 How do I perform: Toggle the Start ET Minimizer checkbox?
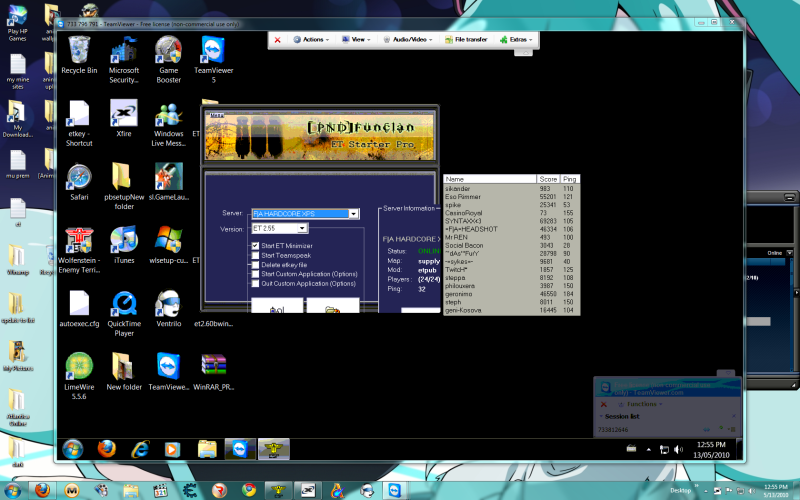255,246
